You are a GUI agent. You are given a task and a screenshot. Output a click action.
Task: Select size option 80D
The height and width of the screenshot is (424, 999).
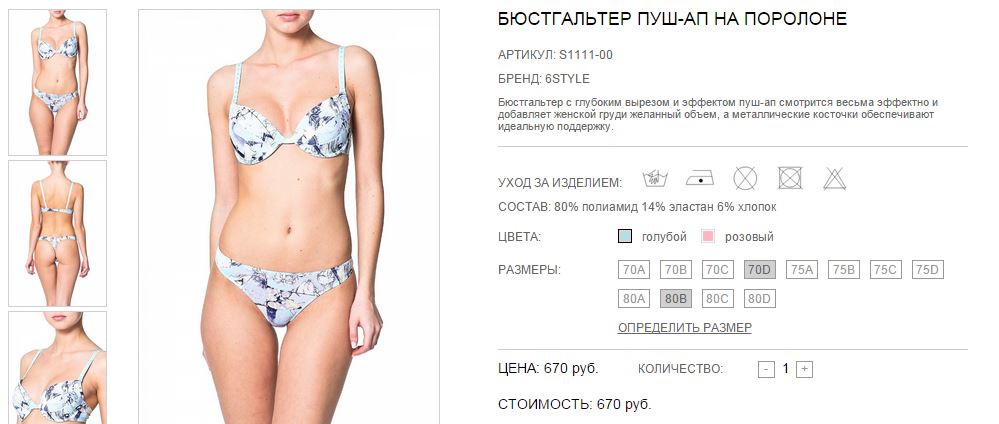pyautogui.click(x=759, y=298)
